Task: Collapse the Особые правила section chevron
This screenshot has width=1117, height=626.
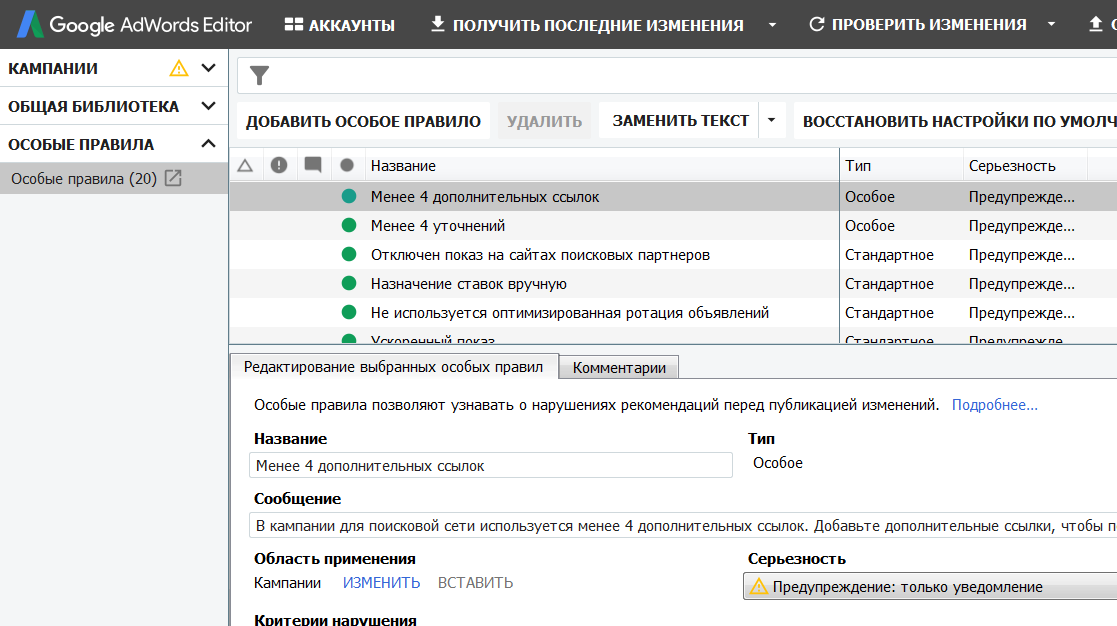Action: tap(208, 144)
